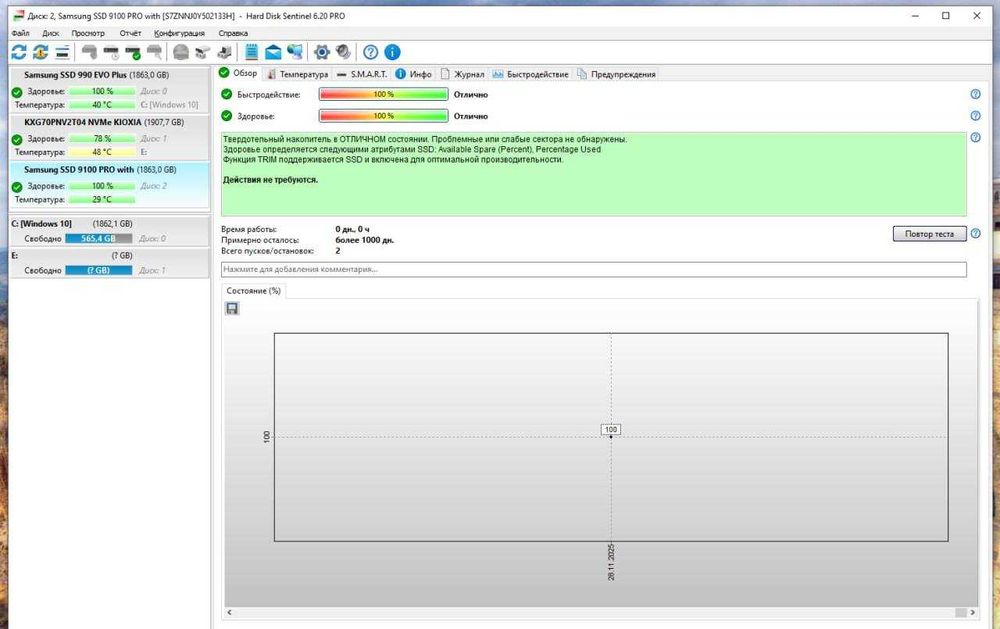Click the blue refresh arrows toolbar icon
The image size is (1000, 629).
tap(19, 52)
